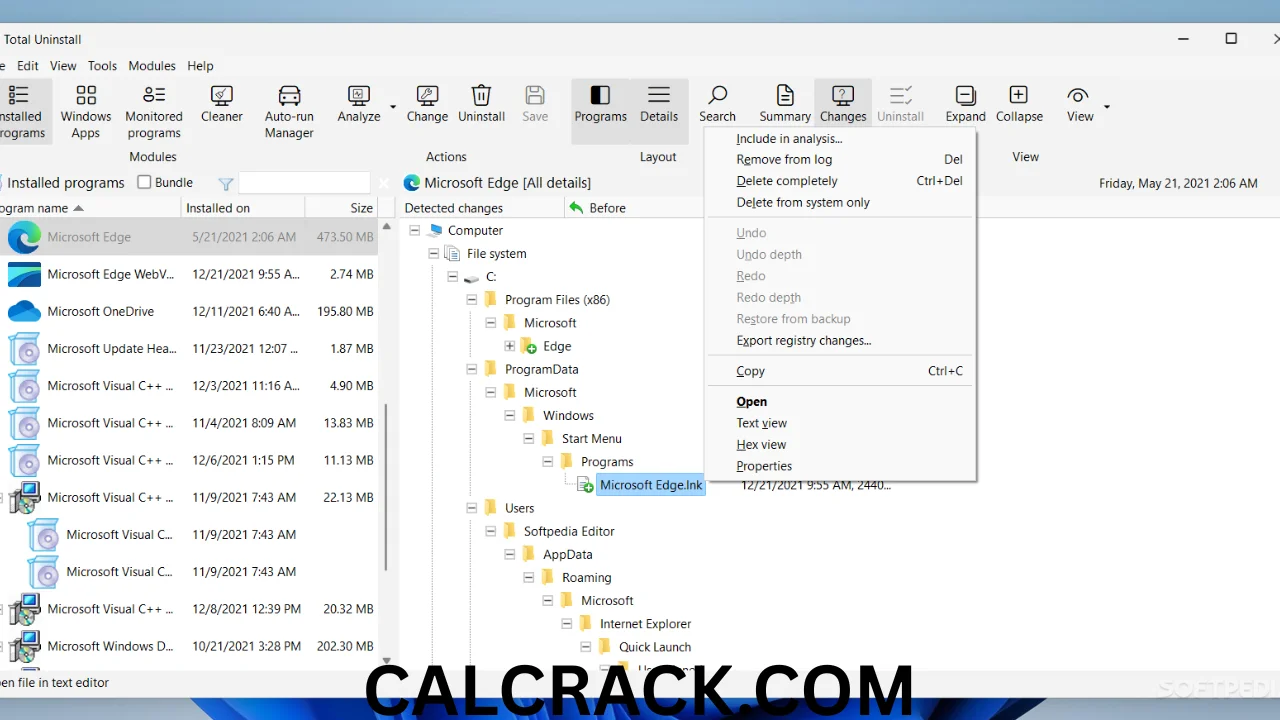1280x720 pixels.
Task: Collapse the Computer tree node
Action: click(414, 230)
